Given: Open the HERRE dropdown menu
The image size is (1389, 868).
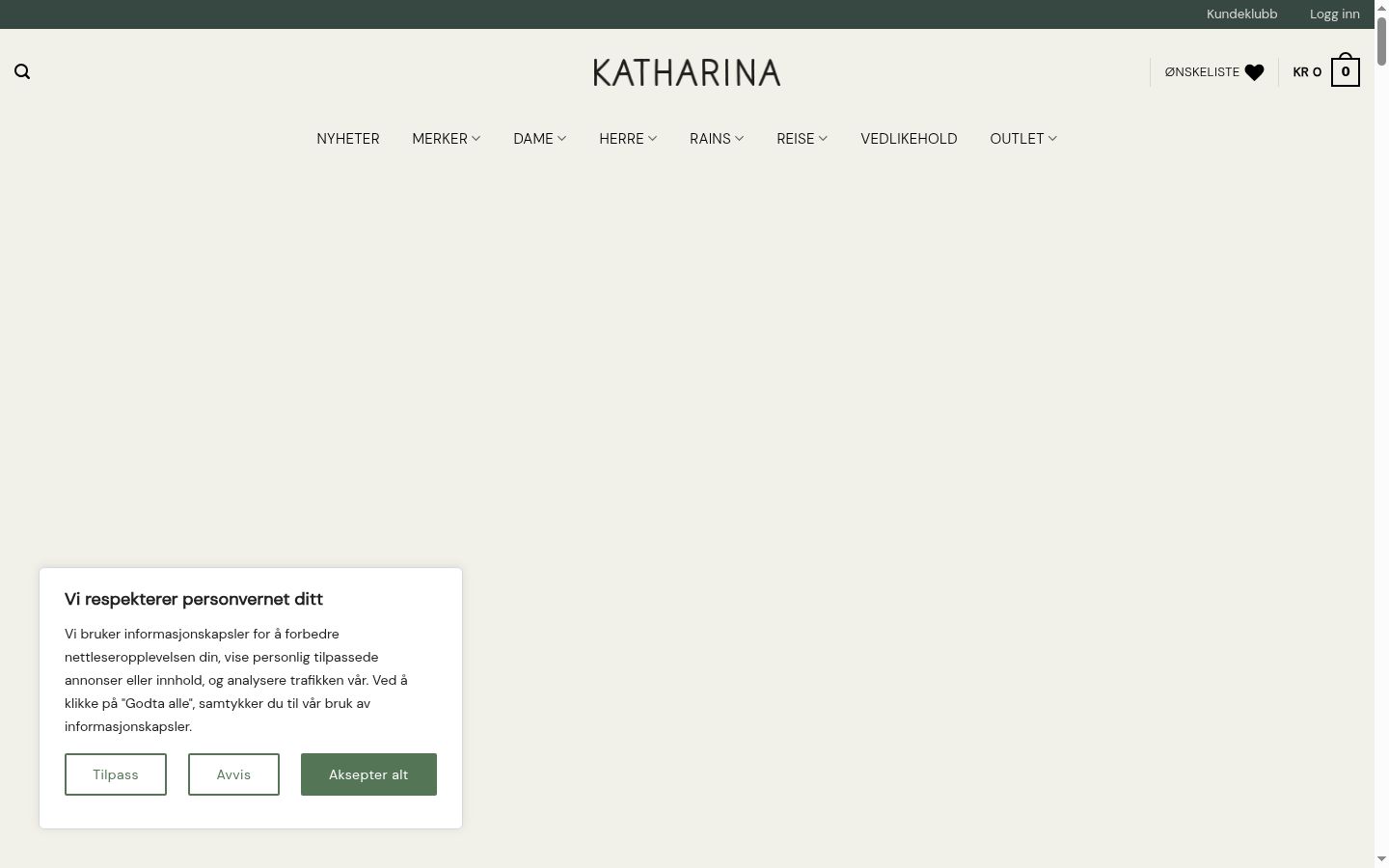Looking at the screenshot, I should pyautogui.click(x=628, y=139).
